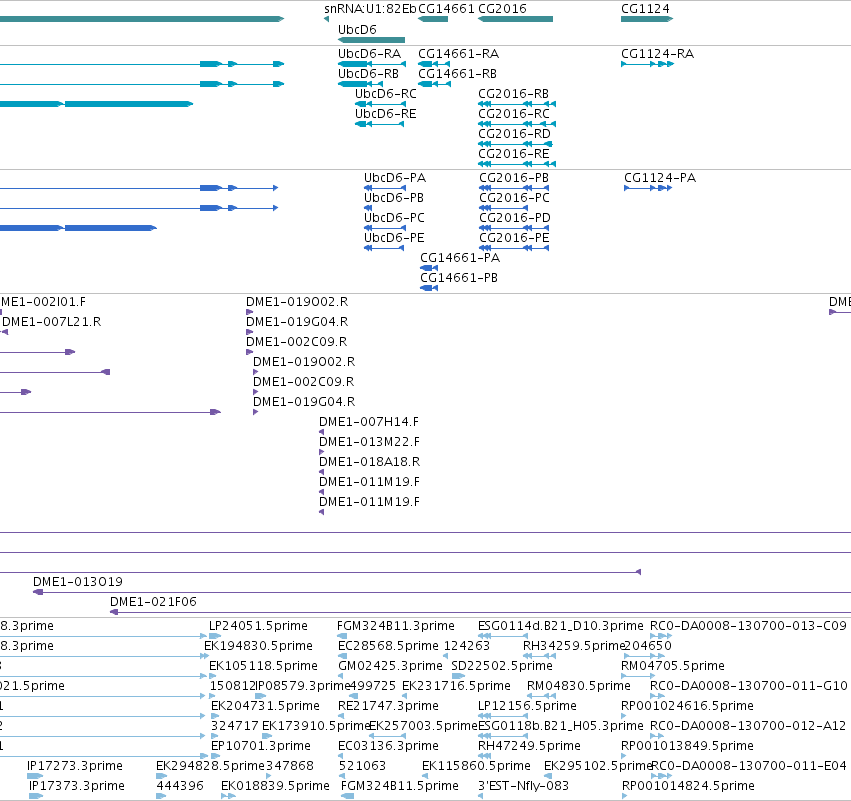Select transcript CG2016-RD
The width and height of the screenshot is (851, 801).
[x=515, y=144]
